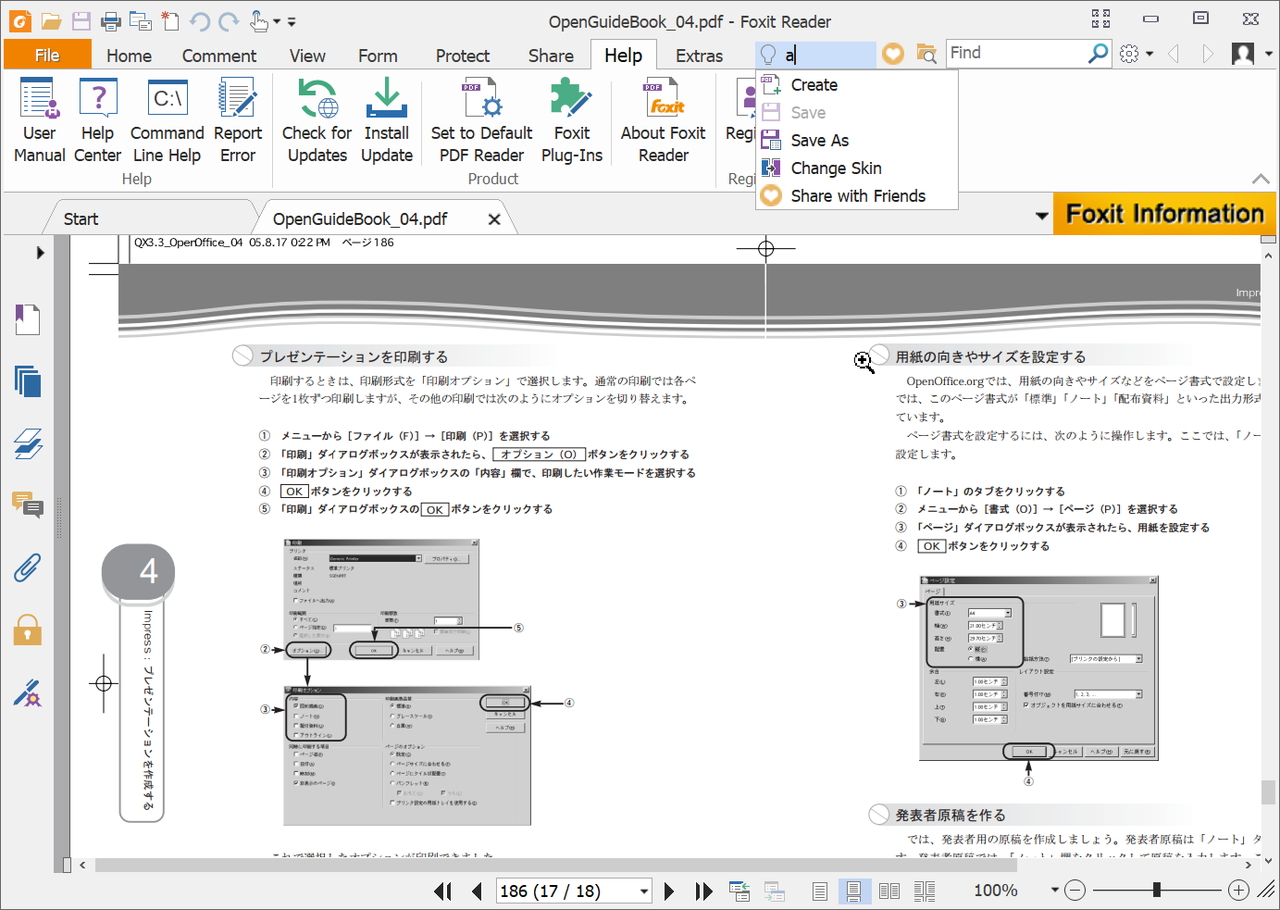Open the page number dropdown
1280x910 pixels.
tap(644, 891)
